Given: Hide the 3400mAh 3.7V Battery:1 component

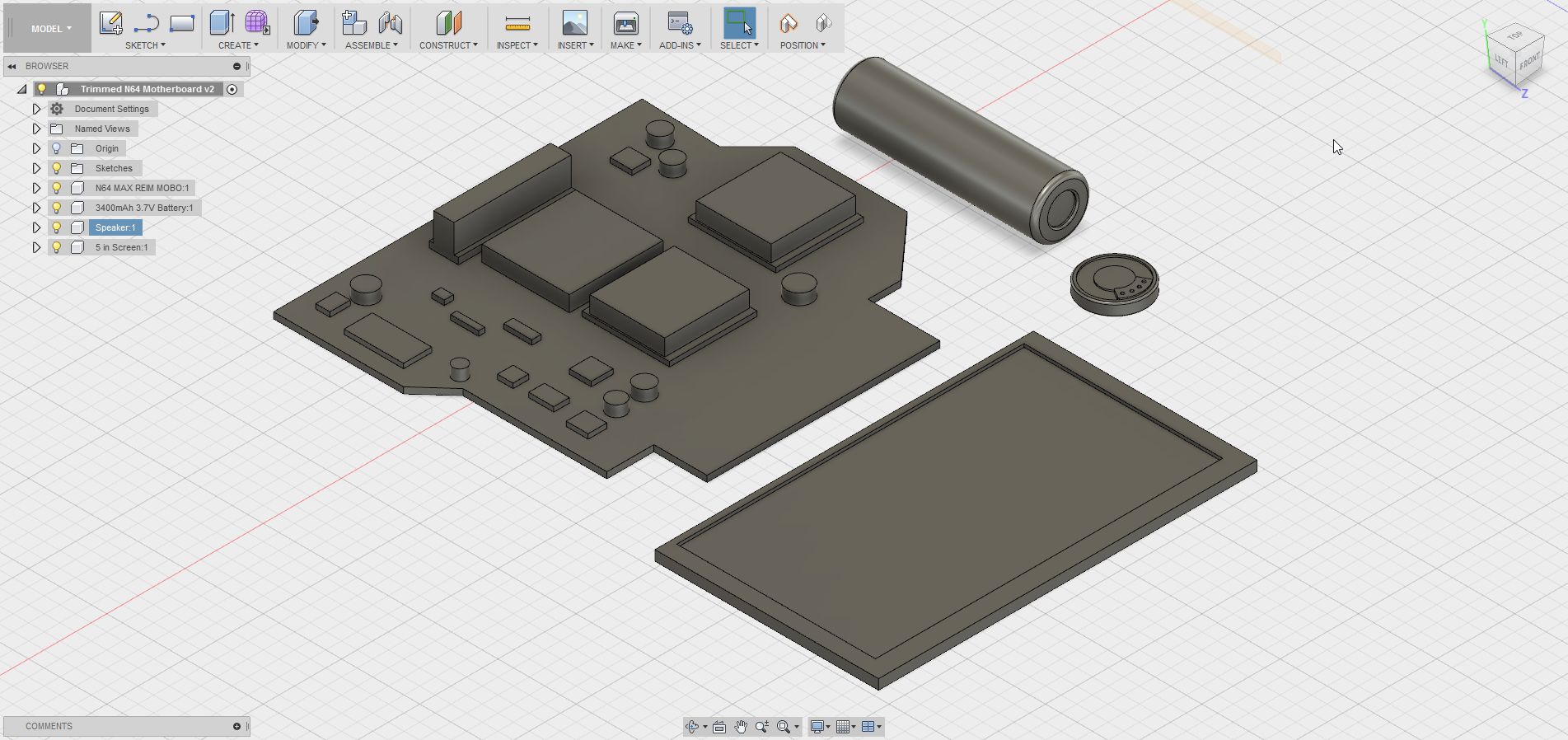Looking at the screenshot, I should 56,208.
